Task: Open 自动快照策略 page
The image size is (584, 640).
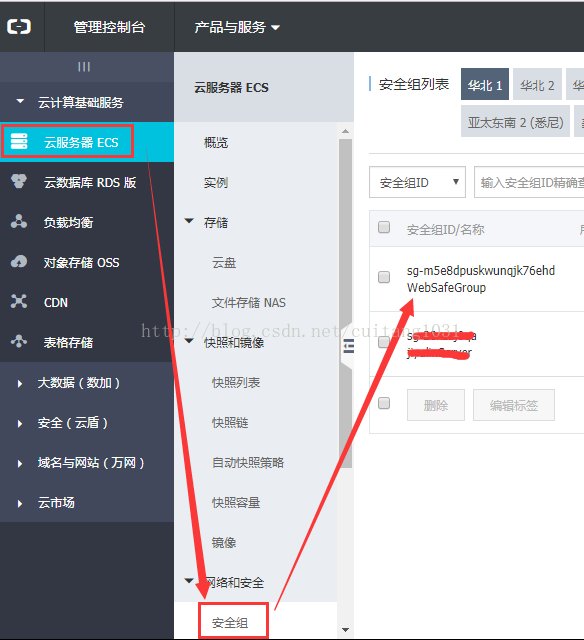Action: point(248,462)
